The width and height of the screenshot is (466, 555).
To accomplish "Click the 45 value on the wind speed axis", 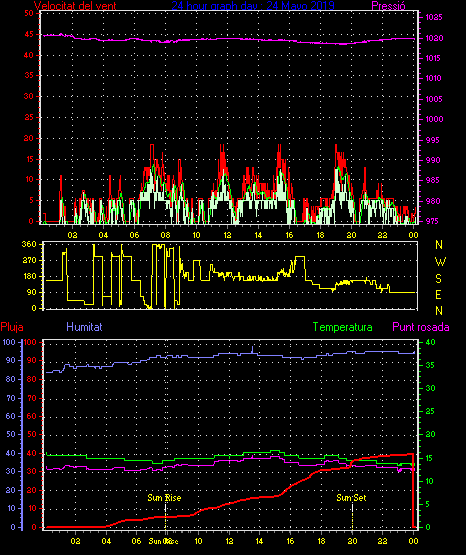I will 29,34.
